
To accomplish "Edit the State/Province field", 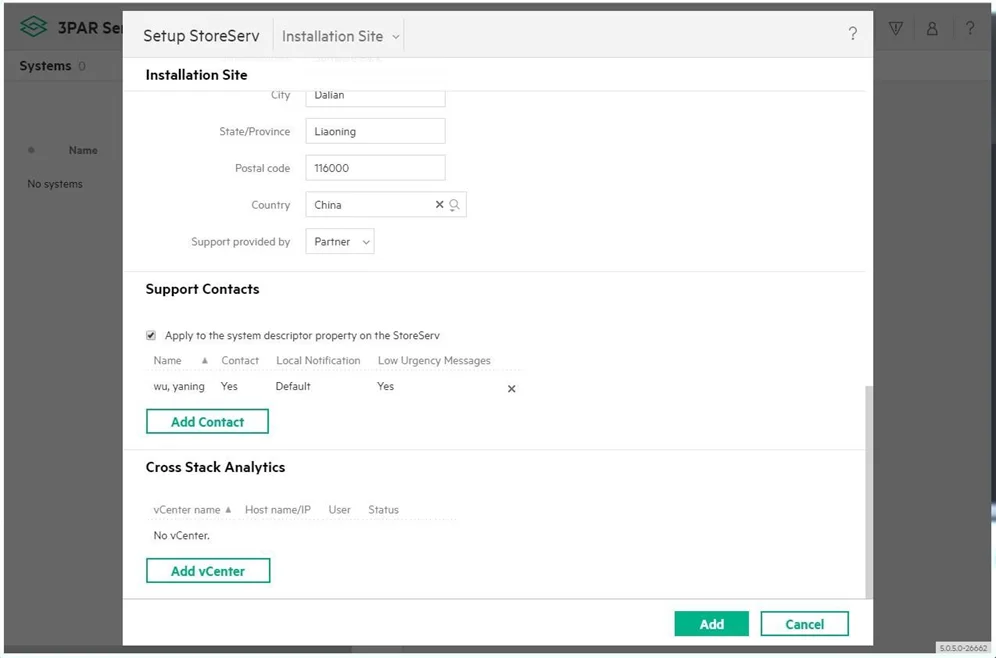I will pos(375,131).
